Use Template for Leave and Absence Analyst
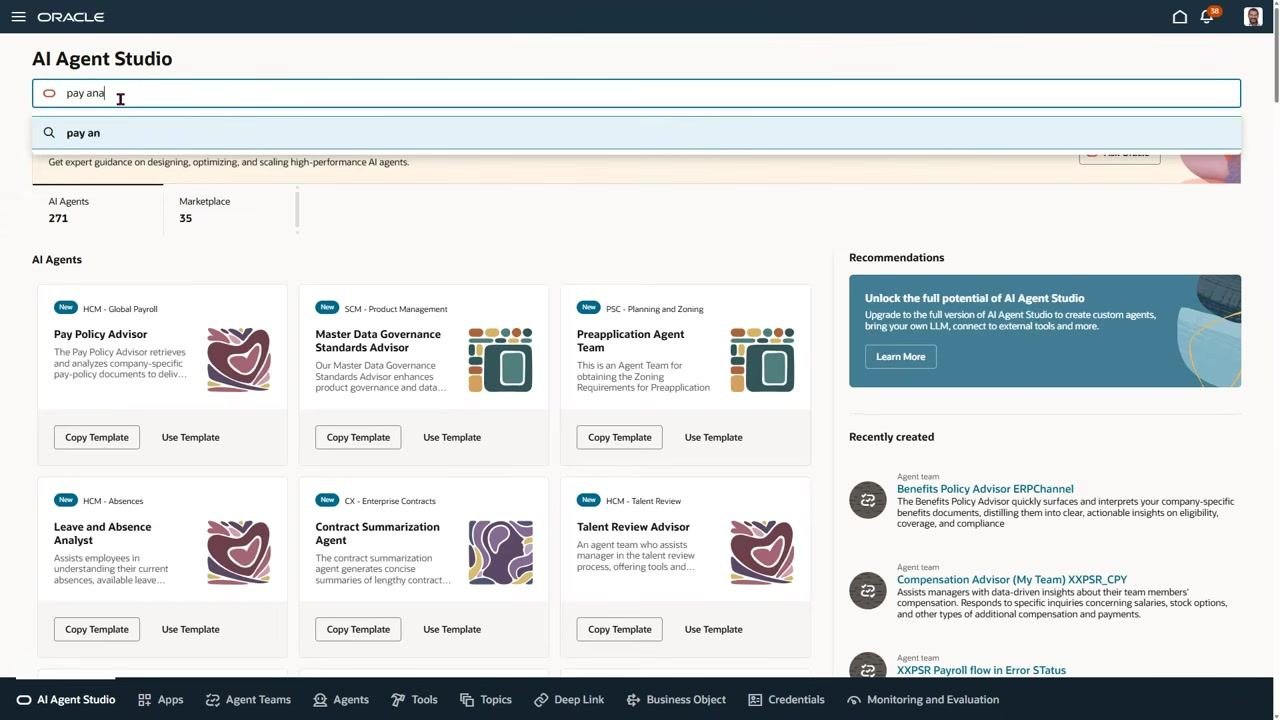Image resolution: width=1280 pixels, height=720 pixels. click(x=191, y=629)
